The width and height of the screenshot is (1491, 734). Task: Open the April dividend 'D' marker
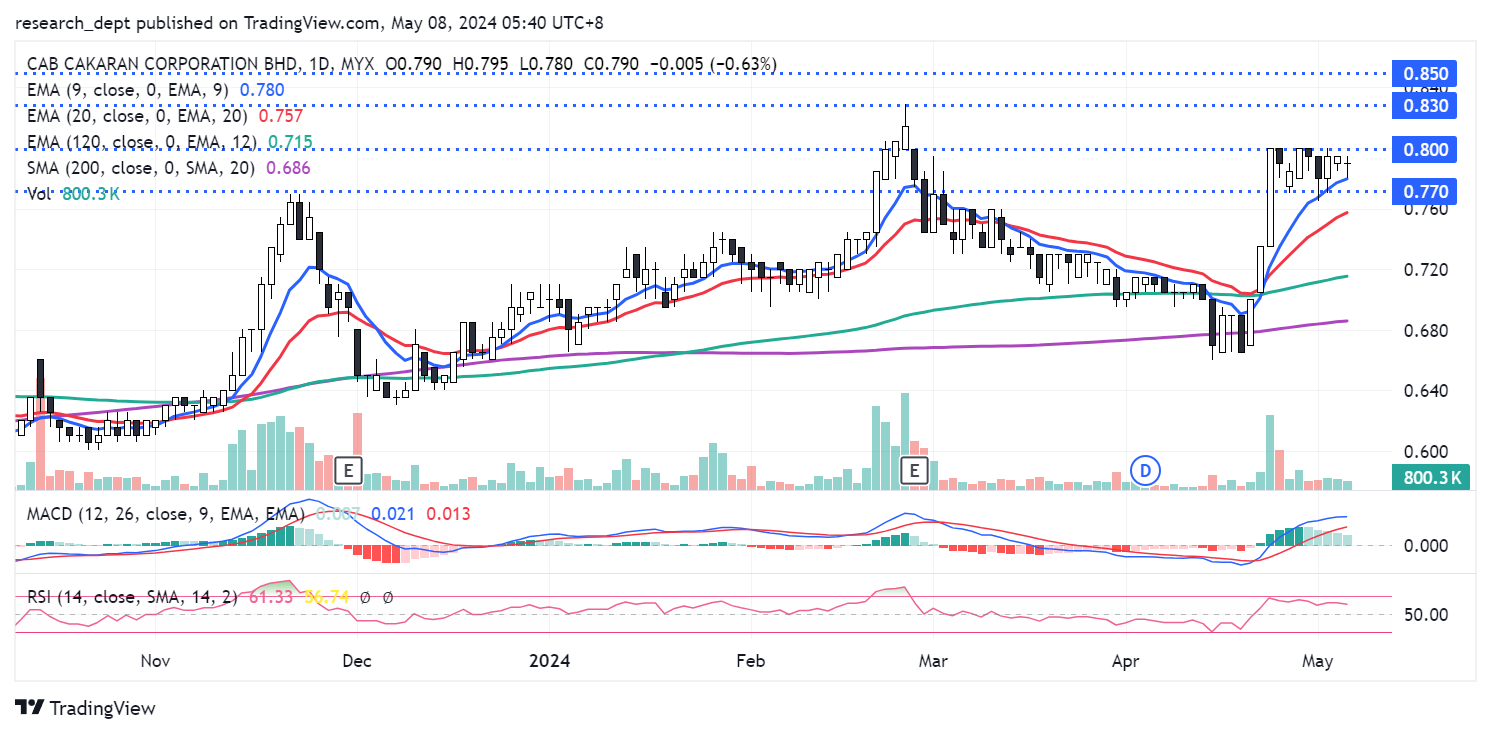tap(1144, 469)
